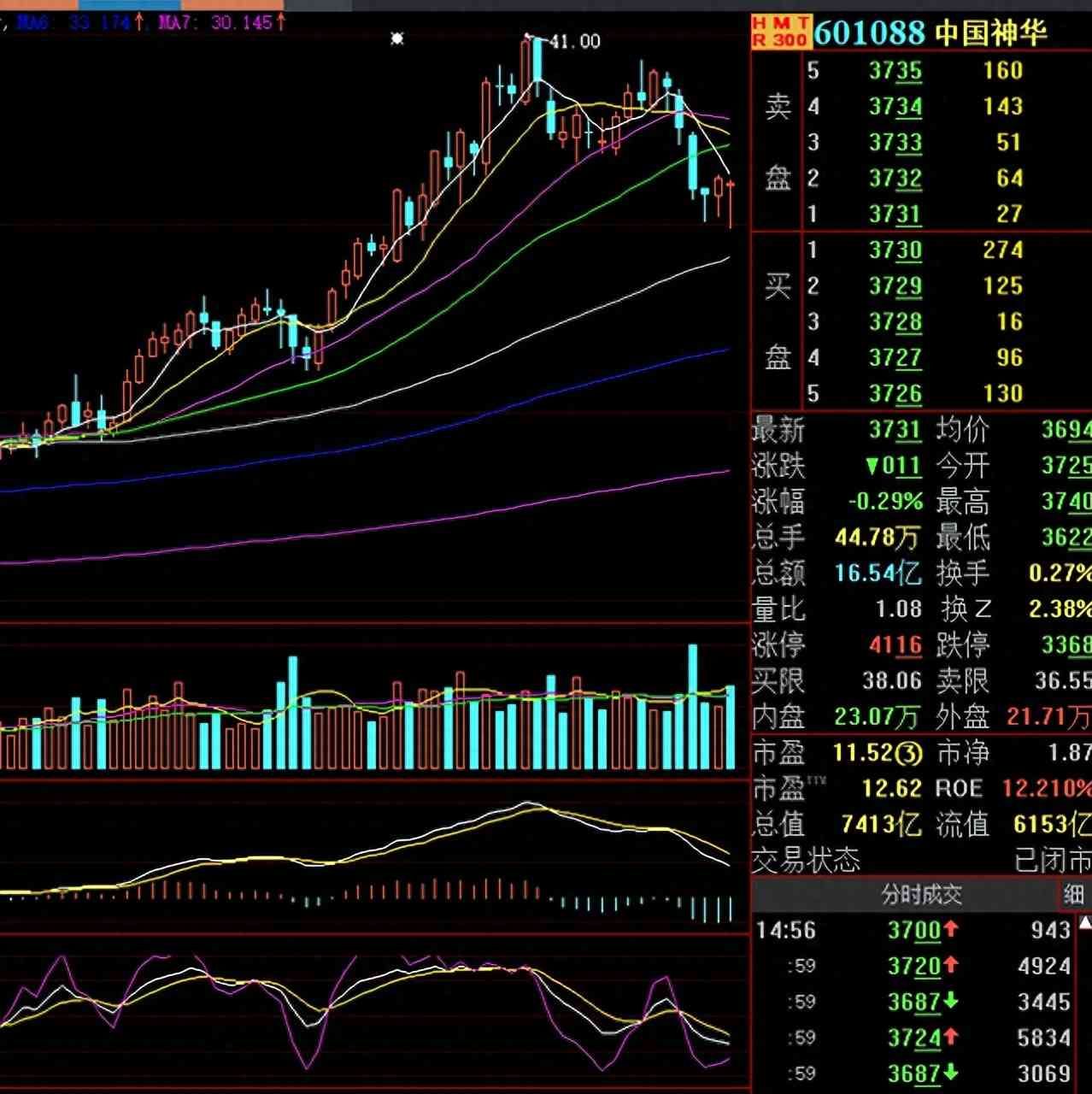
Task: Click red up arrow beside price 3700
Action: tap(951, 929)
